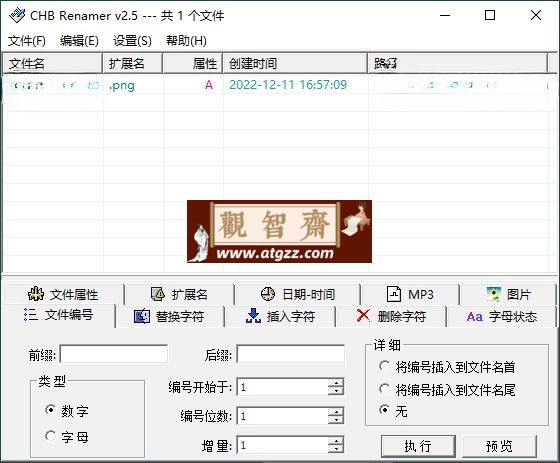Click the 替换字符 tab replace icon
This screenshot has height=463, width=560.
[x=142, y=317]
